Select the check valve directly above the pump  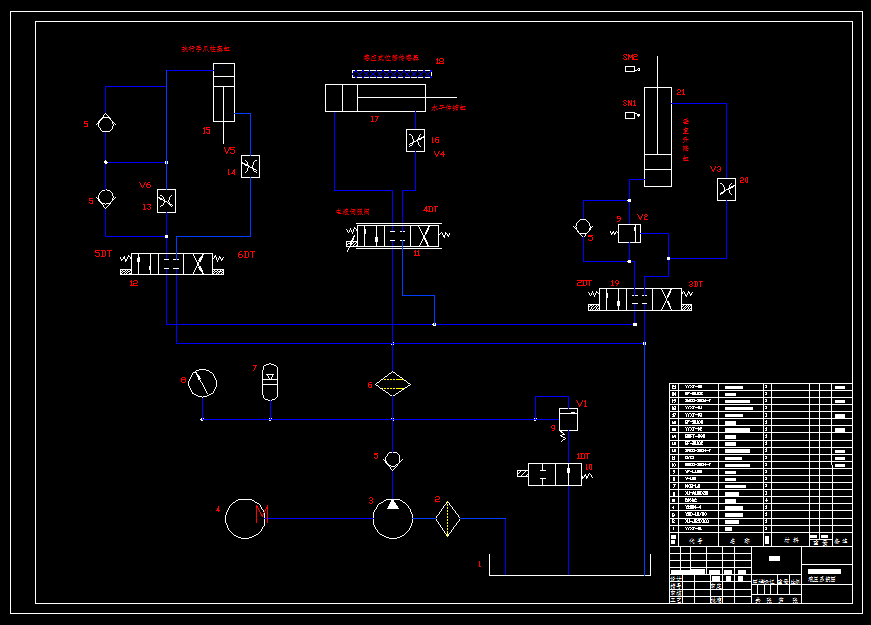(x=393, y=461)
